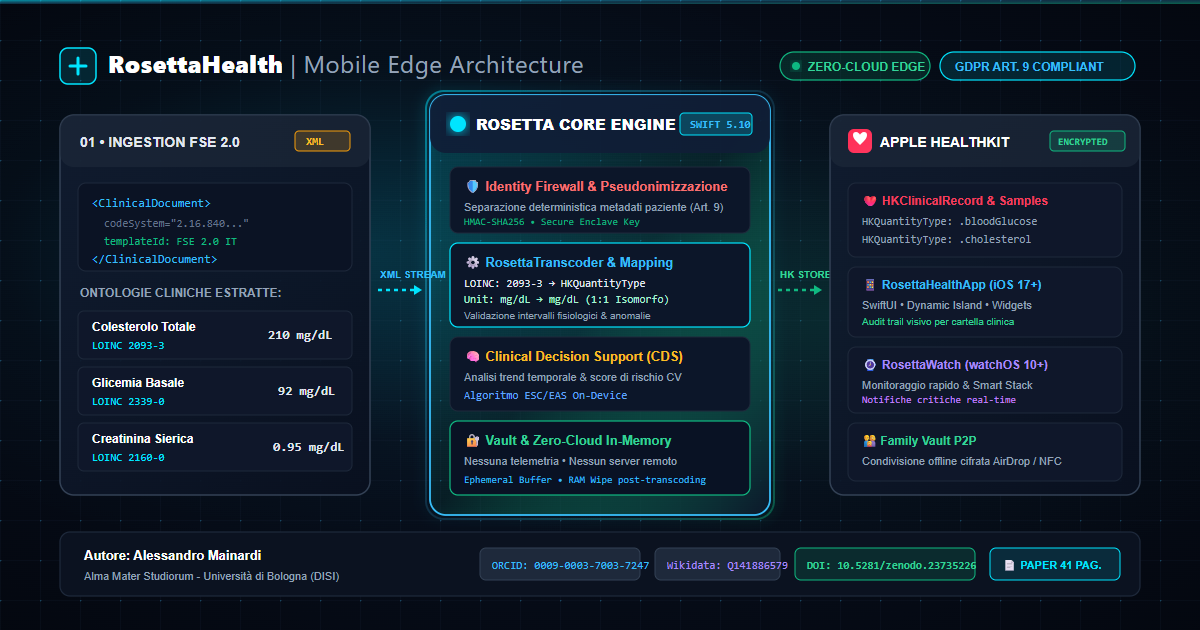Click the Mobile Edge Architecture title
The height and width of the screenshot is (630, 1200).
[443, 66]
